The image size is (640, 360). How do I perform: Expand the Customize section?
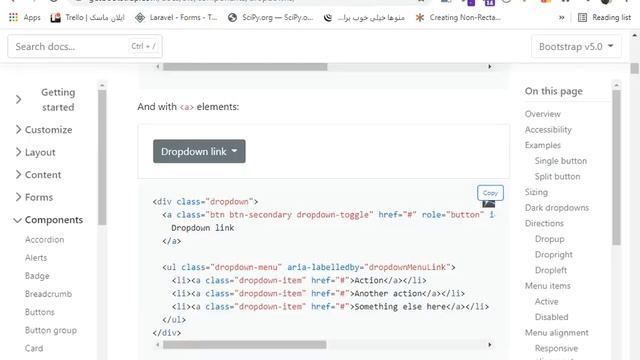(x=44, y=130)
